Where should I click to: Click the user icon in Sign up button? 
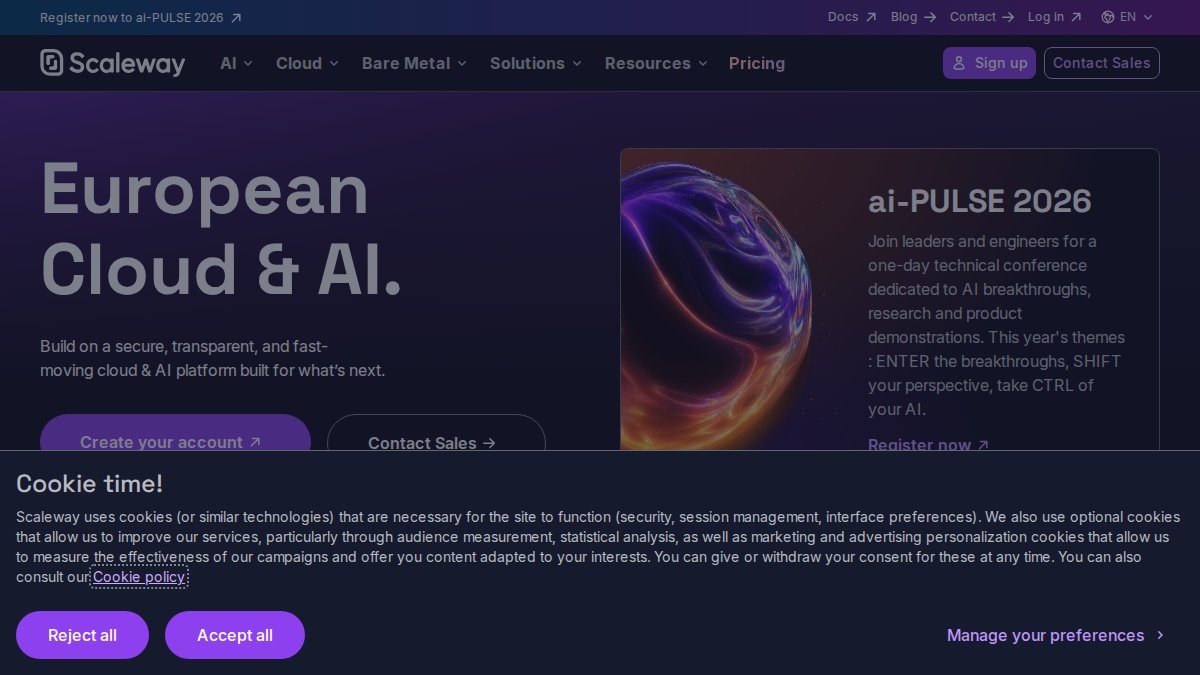coord(959,63)
